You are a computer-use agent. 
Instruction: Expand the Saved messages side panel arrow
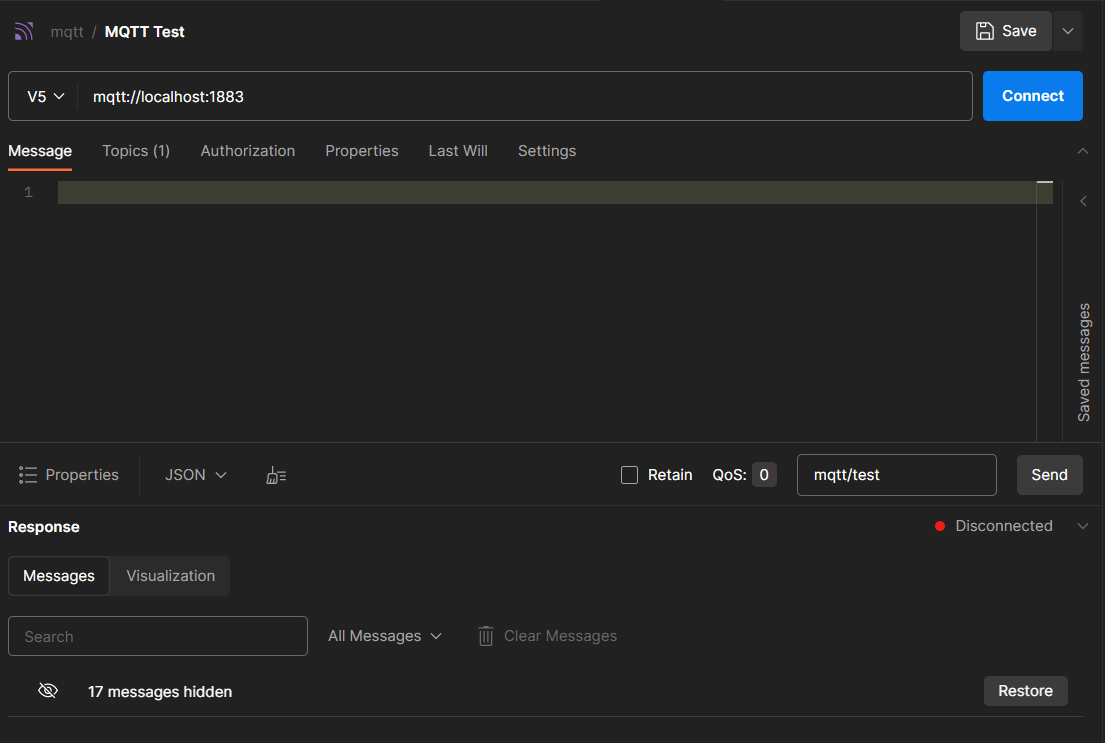1083,202
